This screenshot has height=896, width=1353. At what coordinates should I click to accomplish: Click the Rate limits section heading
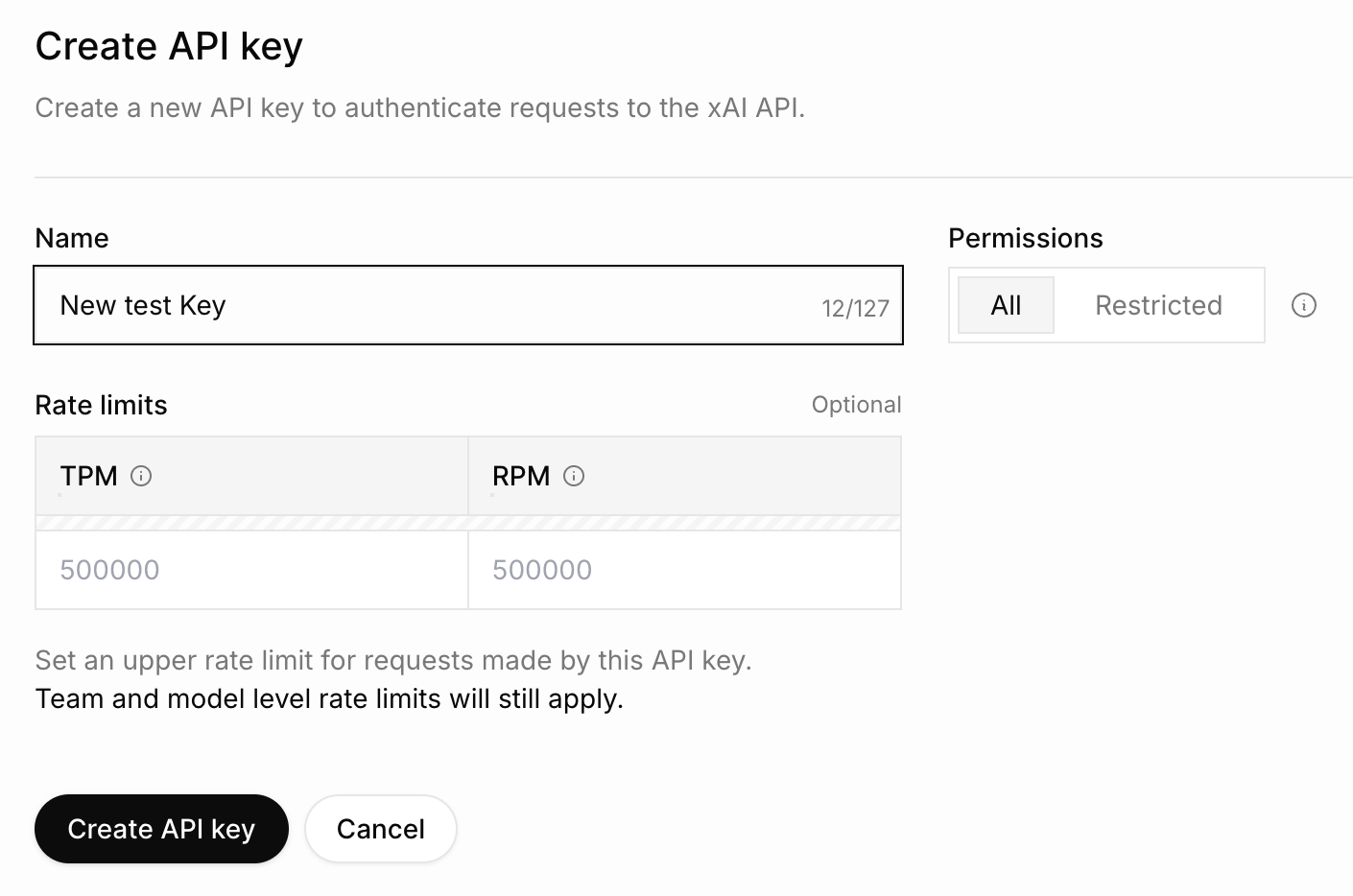[101, 405]
